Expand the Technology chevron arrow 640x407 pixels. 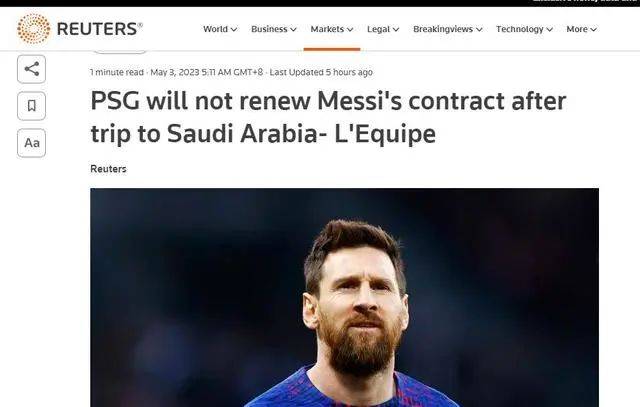click(549, 29)
